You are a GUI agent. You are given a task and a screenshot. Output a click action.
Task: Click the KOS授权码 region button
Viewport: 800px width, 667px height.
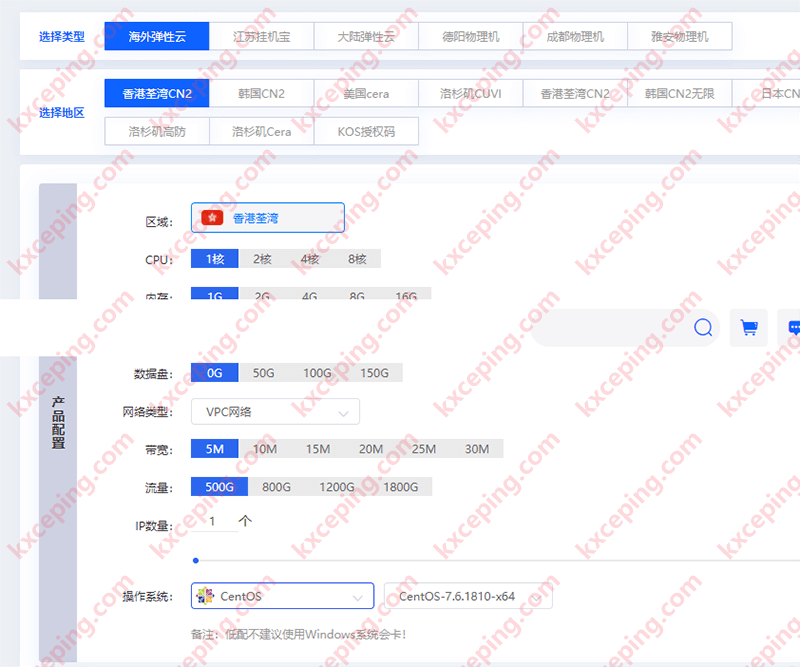coord(366,131)
